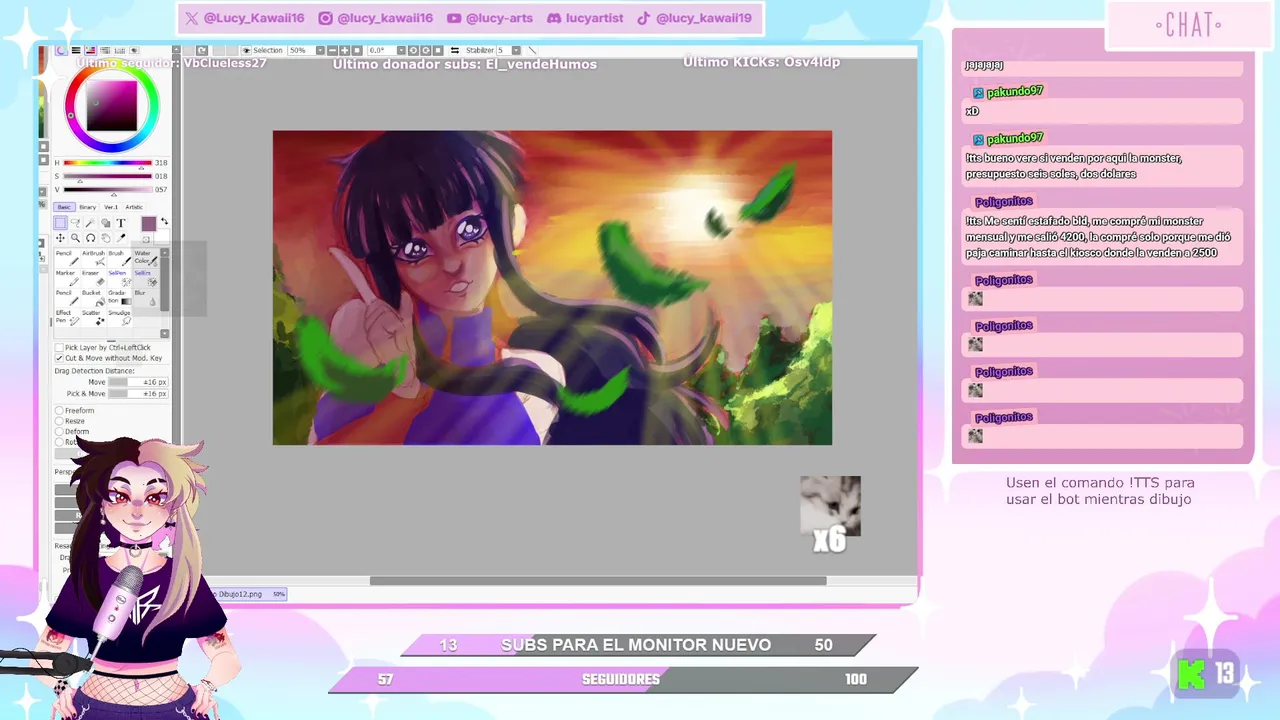
Task: Toggle the show Selection eye checkbox
Action: [x=246, y=50]
